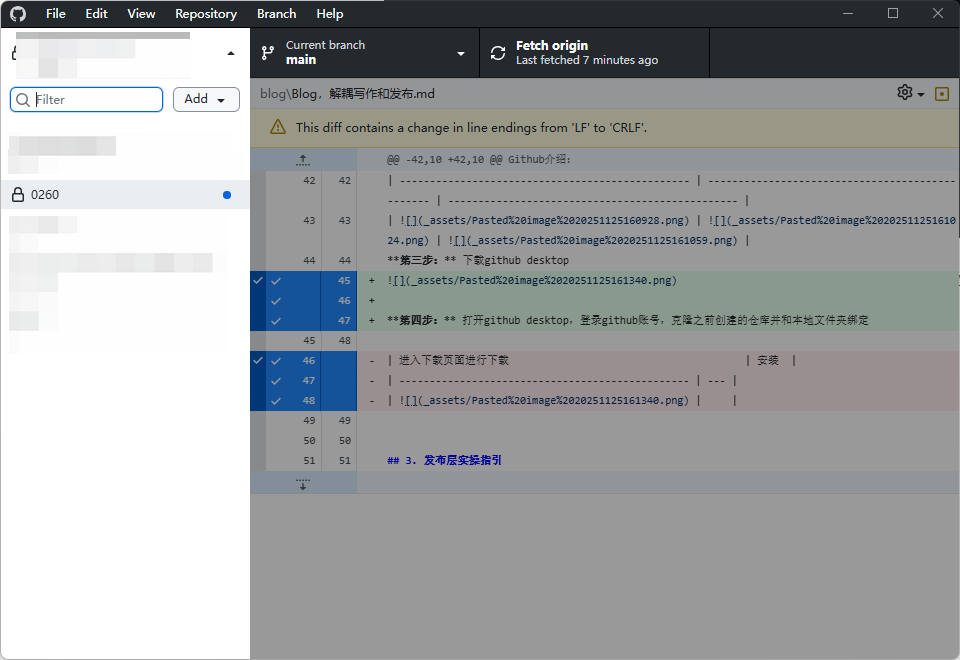The image size is (960, 660).
Task: Click the expand whole file icon
Action: click(x=941, y=93)
